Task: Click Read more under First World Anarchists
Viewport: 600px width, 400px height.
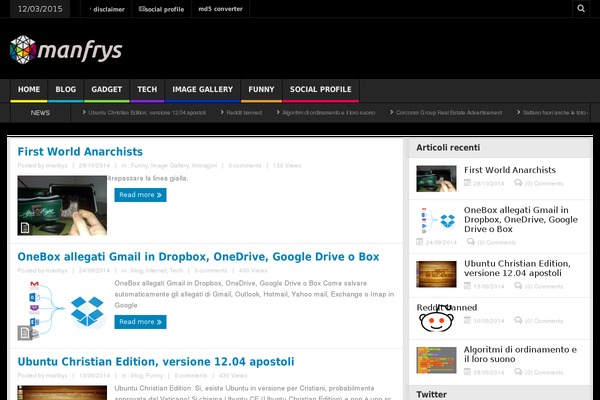Action: (x=140, y=195)
